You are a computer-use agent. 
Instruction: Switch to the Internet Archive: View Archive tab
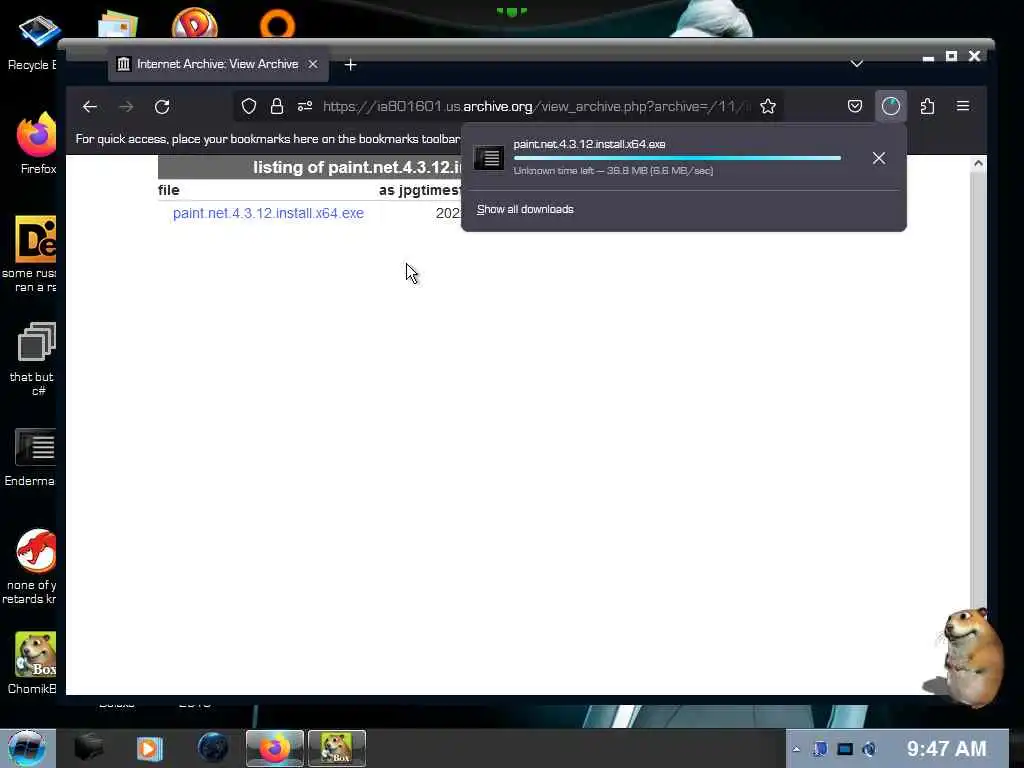pos(218,64)
